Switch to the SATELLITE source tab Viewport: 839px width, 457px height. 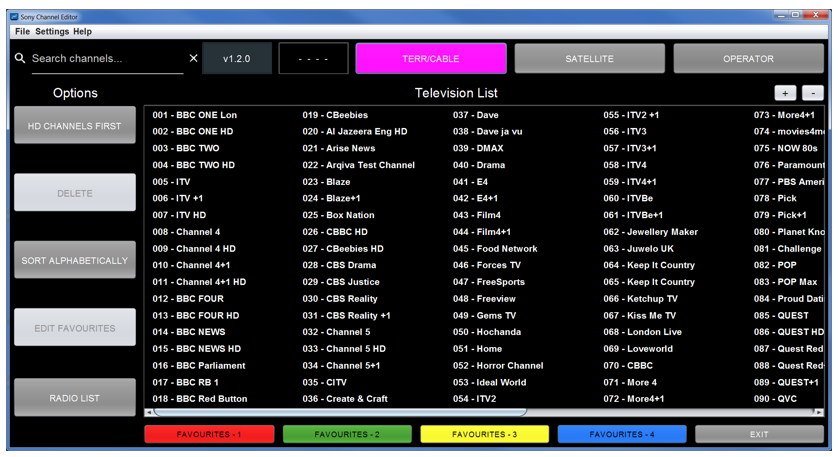tap(589, 59)
